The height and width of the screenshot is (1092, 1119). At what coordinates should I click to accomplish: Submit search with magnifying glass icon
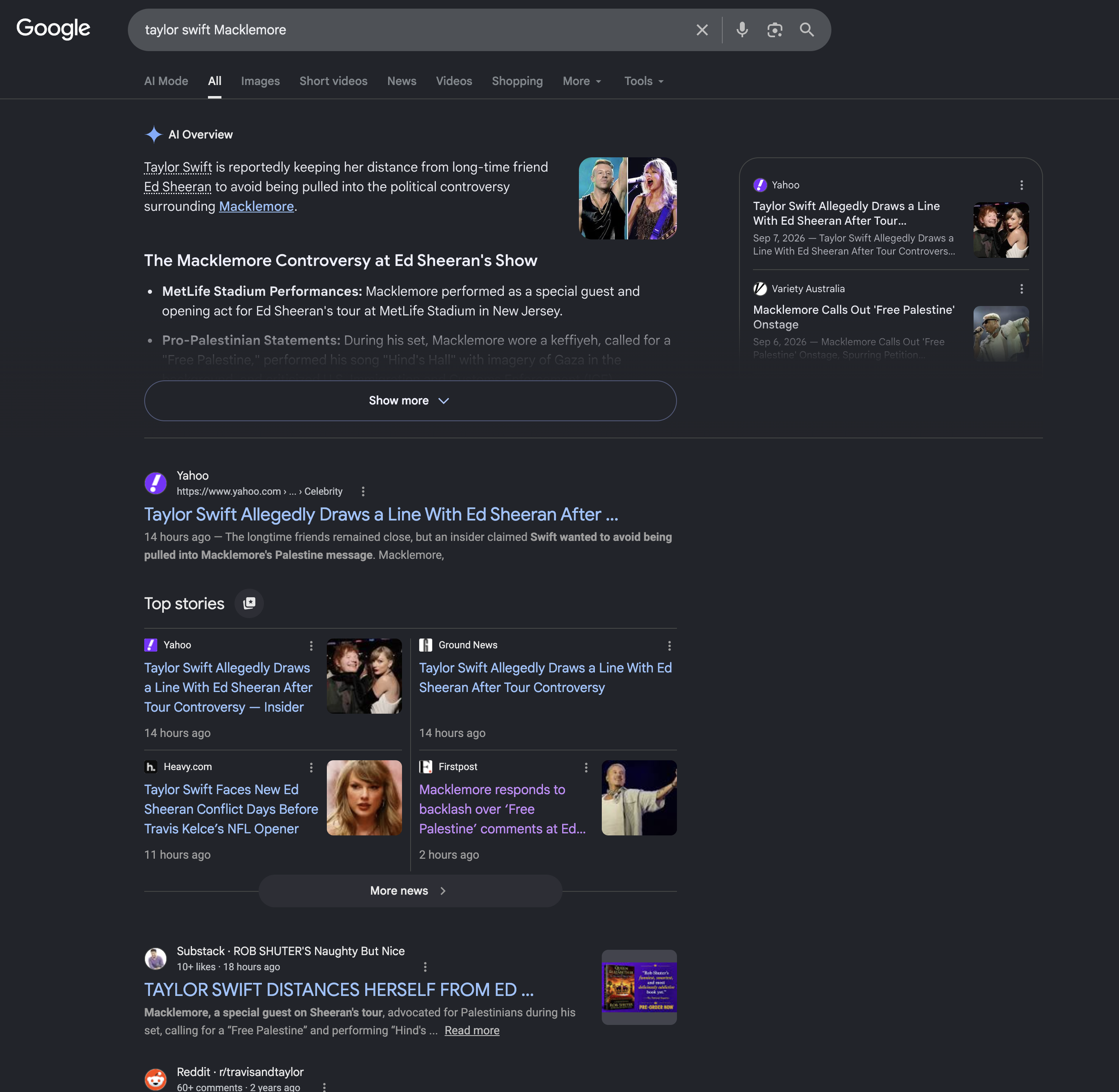coord(807,30)
